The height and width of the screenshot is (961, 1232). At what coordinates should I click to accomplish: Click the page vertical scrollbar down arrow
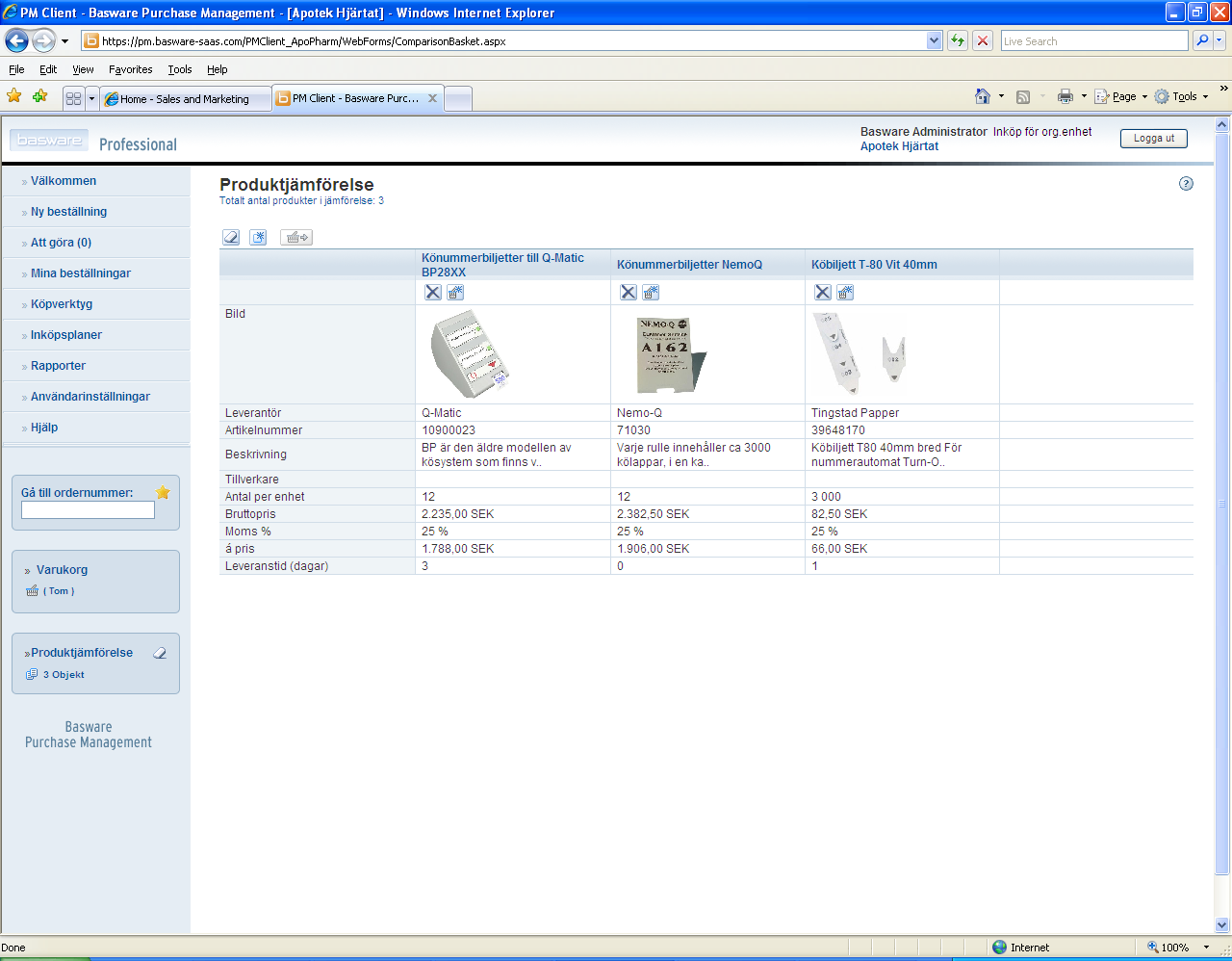(1222, 925)
